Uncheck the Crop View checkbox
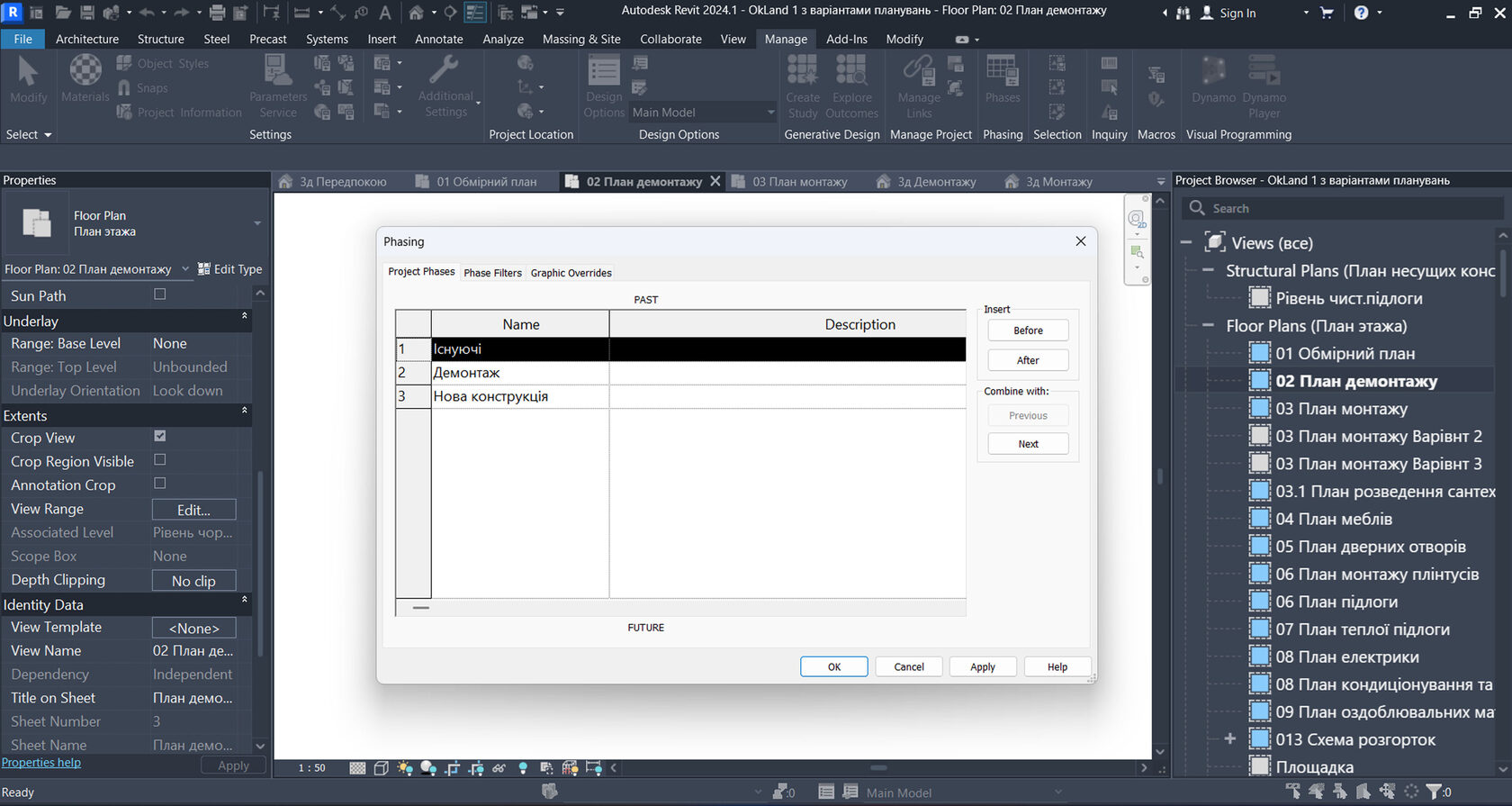Image resolution: width=1512 pixels, height=806 pixels. point(160,437)
